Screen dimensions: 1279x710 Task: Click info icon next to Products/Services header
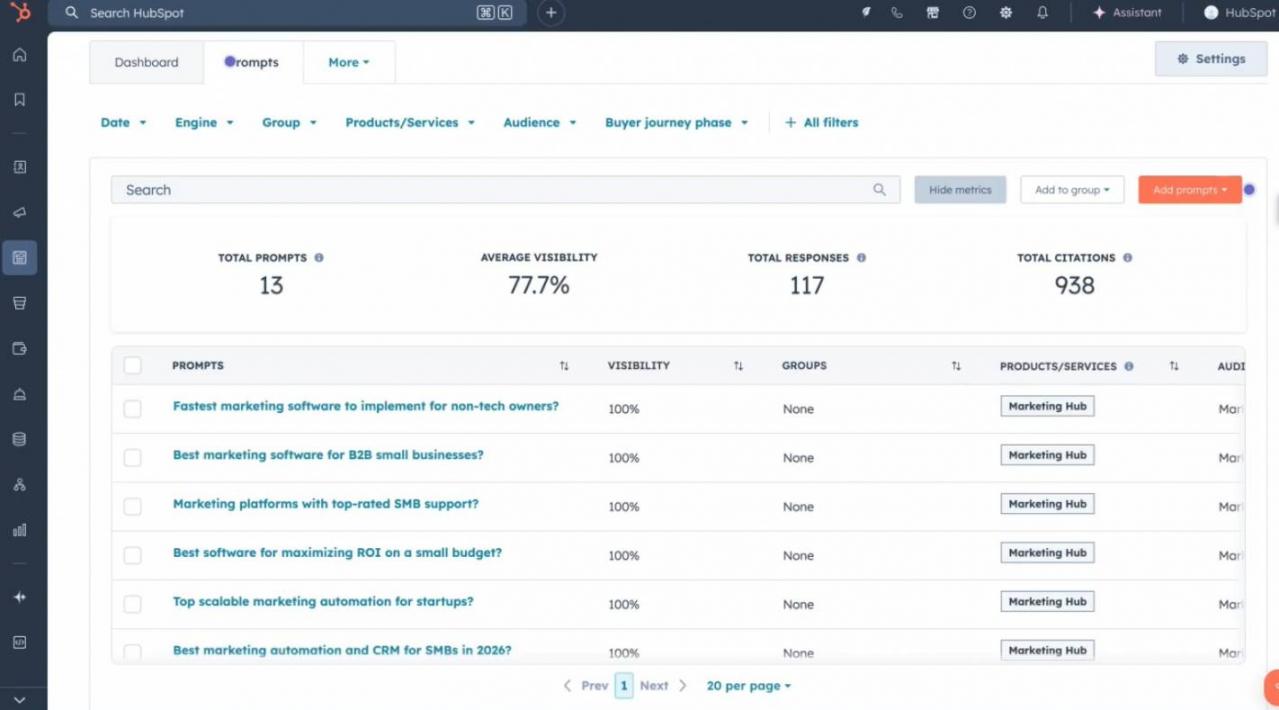(1129, 366)
